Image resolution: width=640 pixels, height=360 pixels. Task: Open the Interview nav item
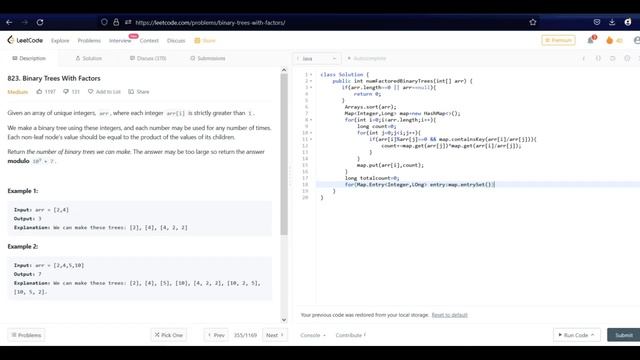point(120,40)
